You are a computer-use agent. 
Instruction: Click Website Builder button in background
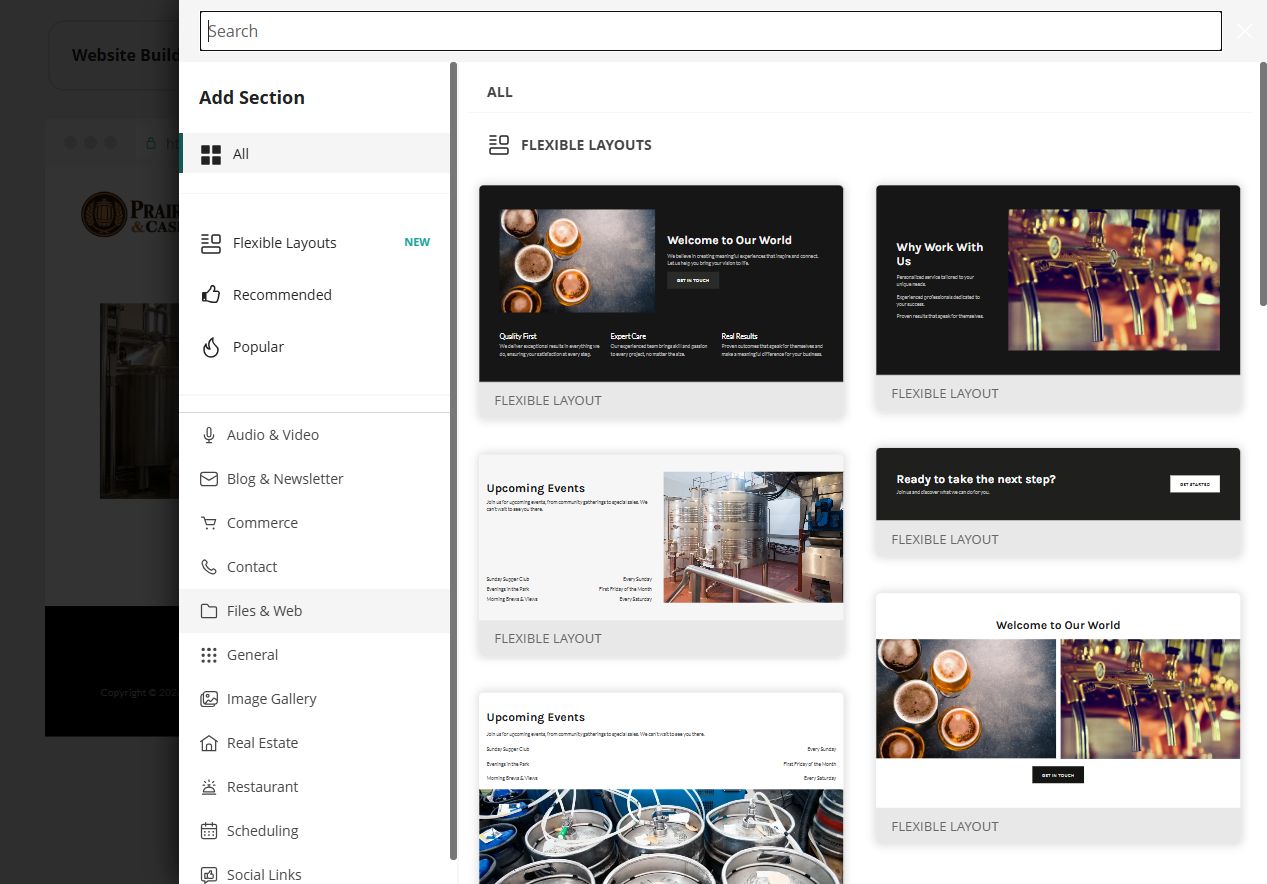coord(115,55)
